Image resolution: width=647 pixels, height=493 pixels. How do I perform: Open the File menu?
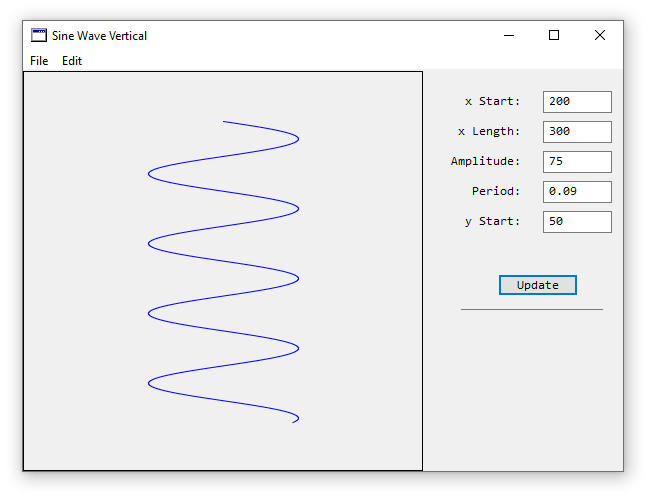point(39,61)
